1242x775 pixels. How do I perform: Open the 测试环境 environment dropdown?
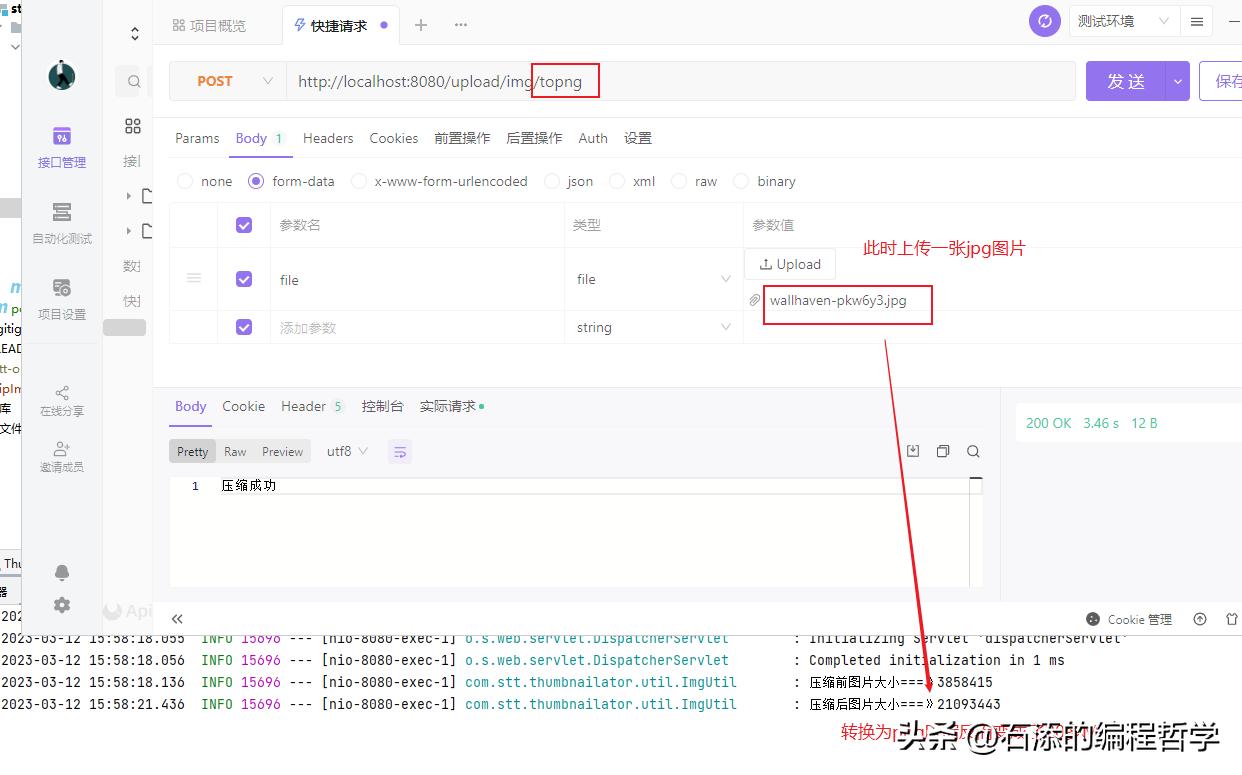click(x=1122, y=20)
